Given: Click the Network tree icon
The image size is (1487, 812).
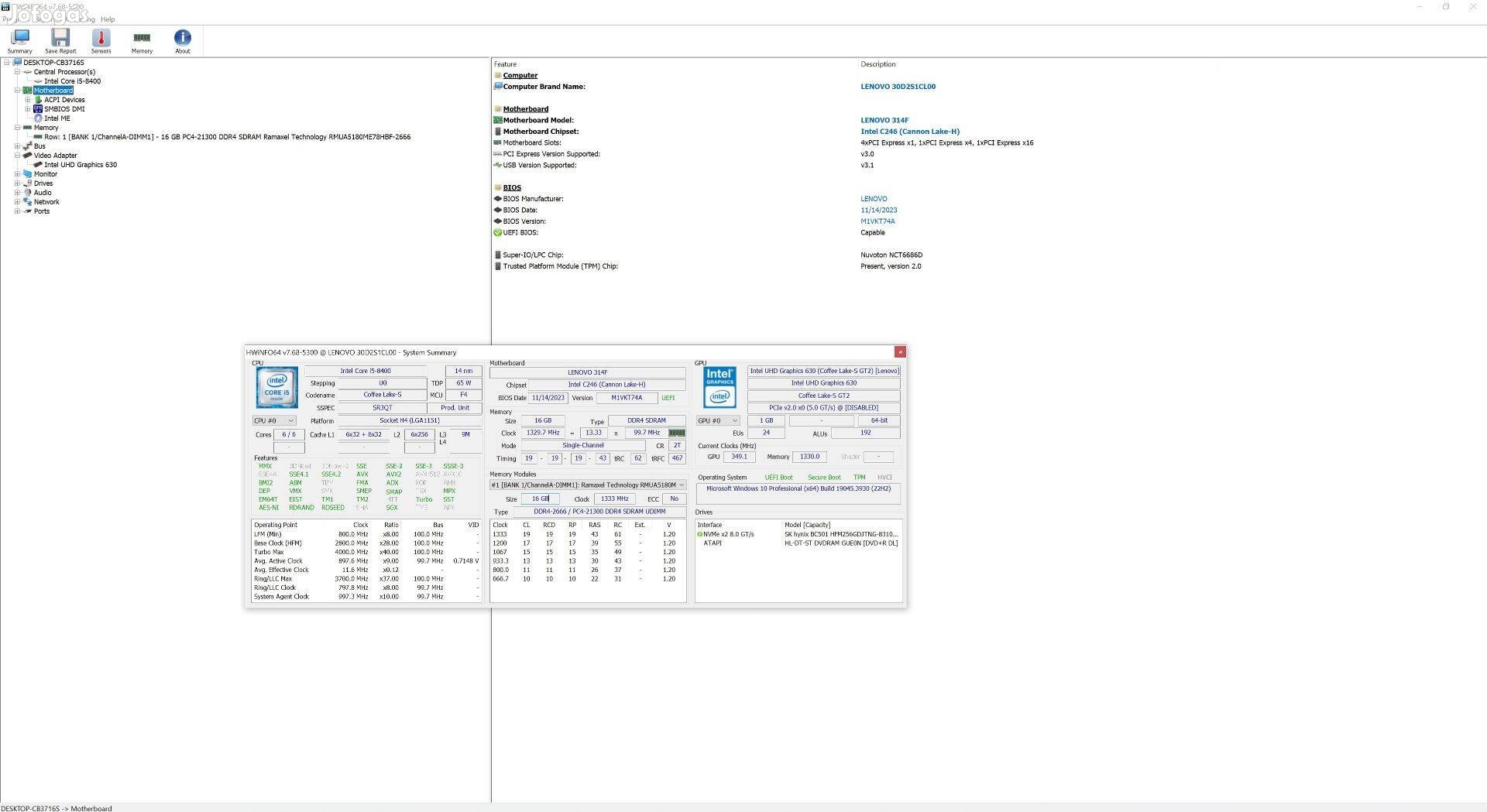Looking at the screenshot, I should tap(27, 202).
